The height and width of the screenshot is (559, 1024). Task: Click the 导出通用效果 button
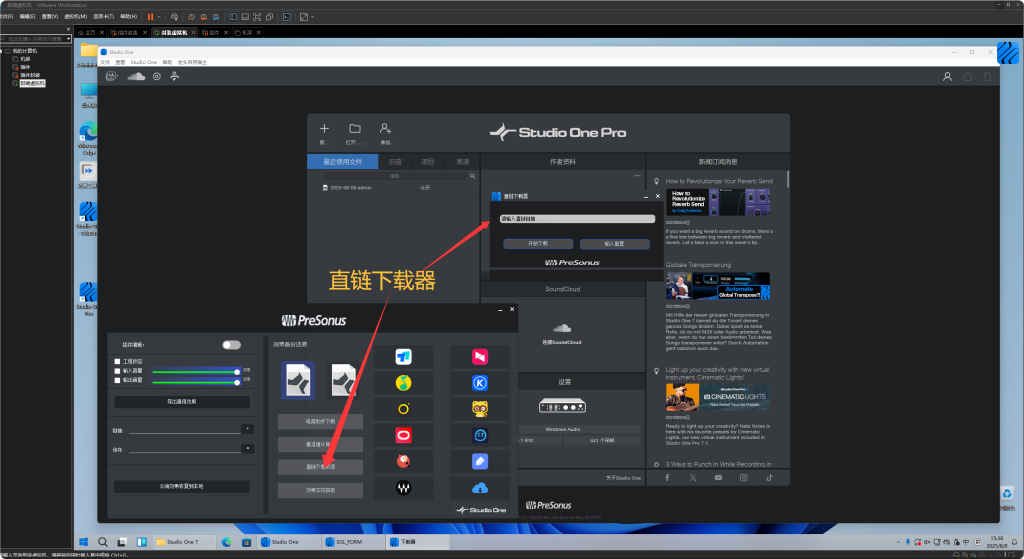(x=182, y=402)
